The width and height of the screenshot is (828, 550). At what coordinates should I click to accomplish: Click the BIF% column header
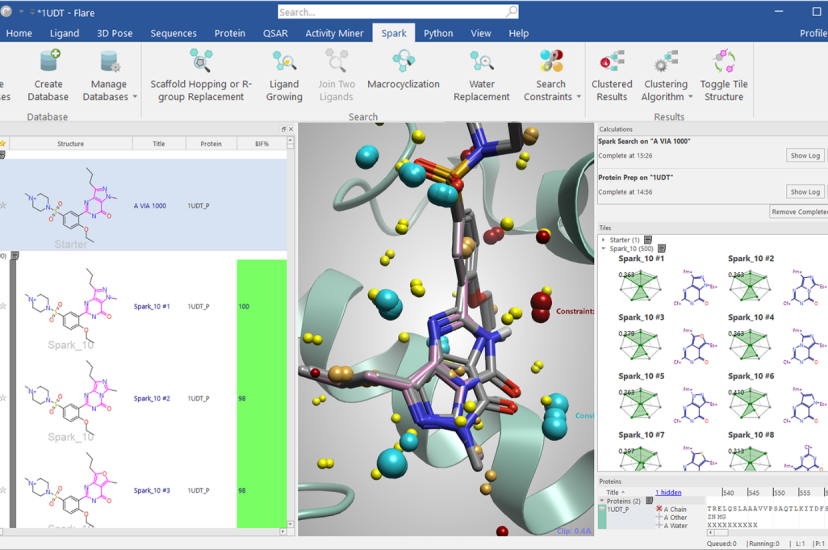(x=262, y=144)
